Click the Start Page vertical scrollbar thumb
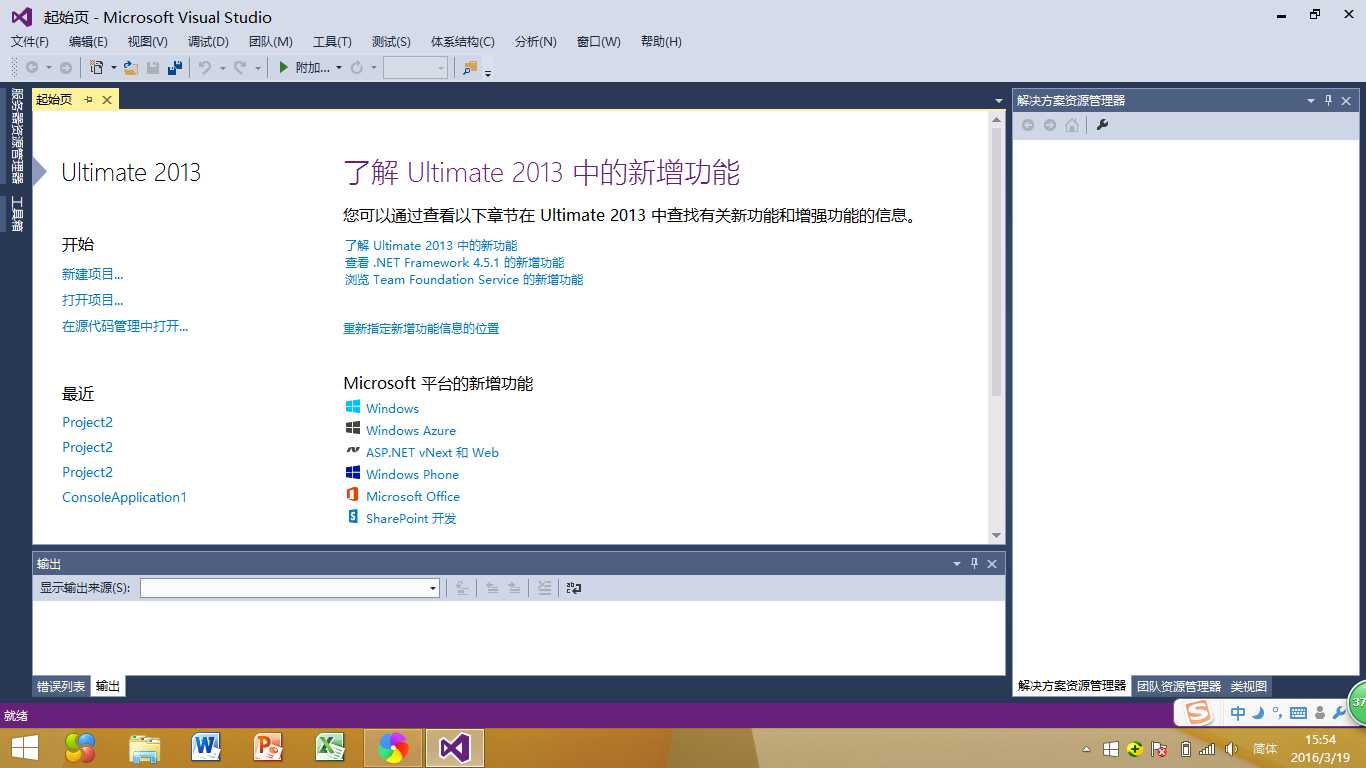The height and width of the screenshot is (768, 1366). [x=996, y=260]
